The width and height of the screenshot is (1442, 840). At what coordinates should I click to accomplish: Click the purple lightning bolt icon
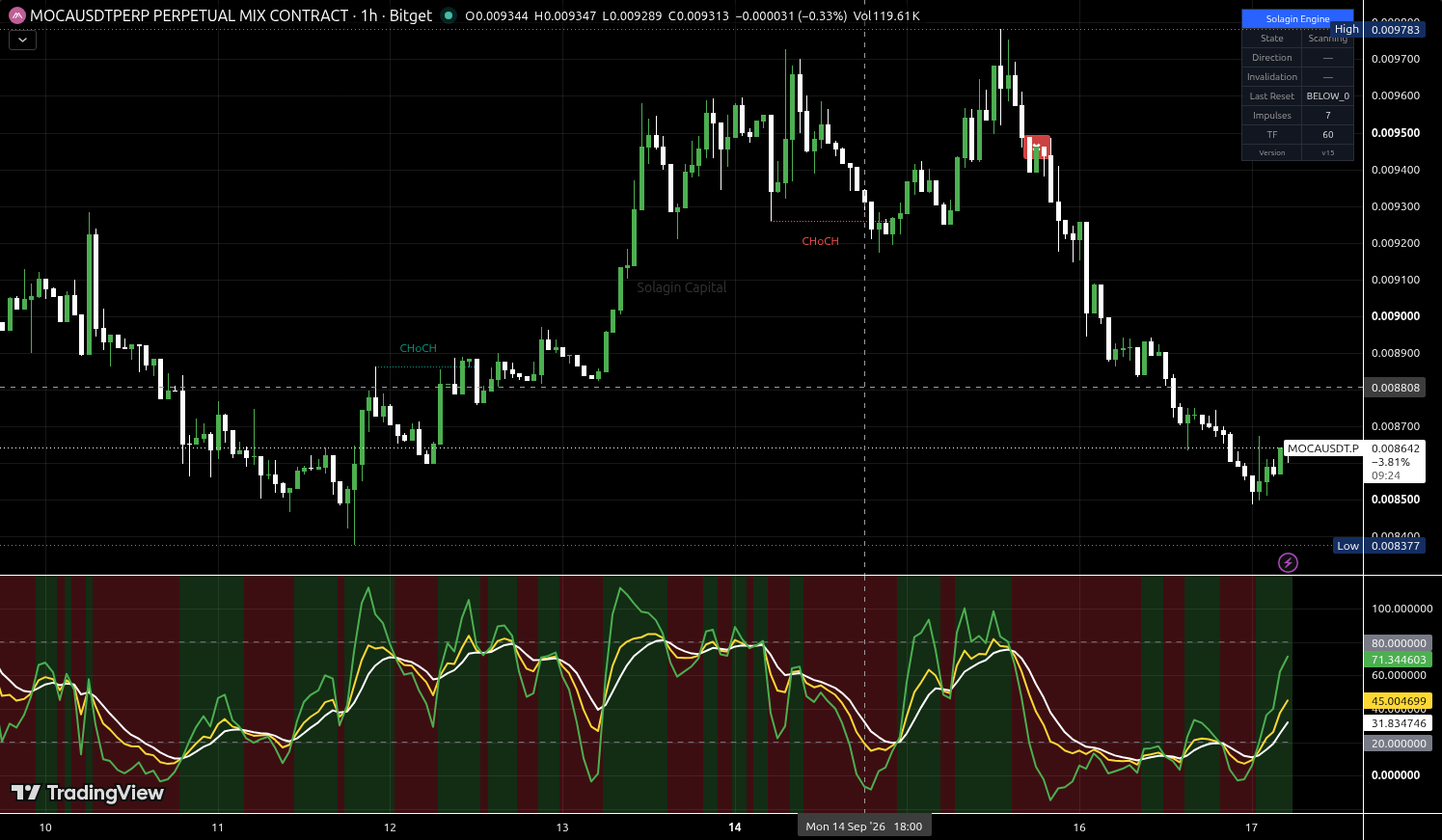tap(1288, 562)
